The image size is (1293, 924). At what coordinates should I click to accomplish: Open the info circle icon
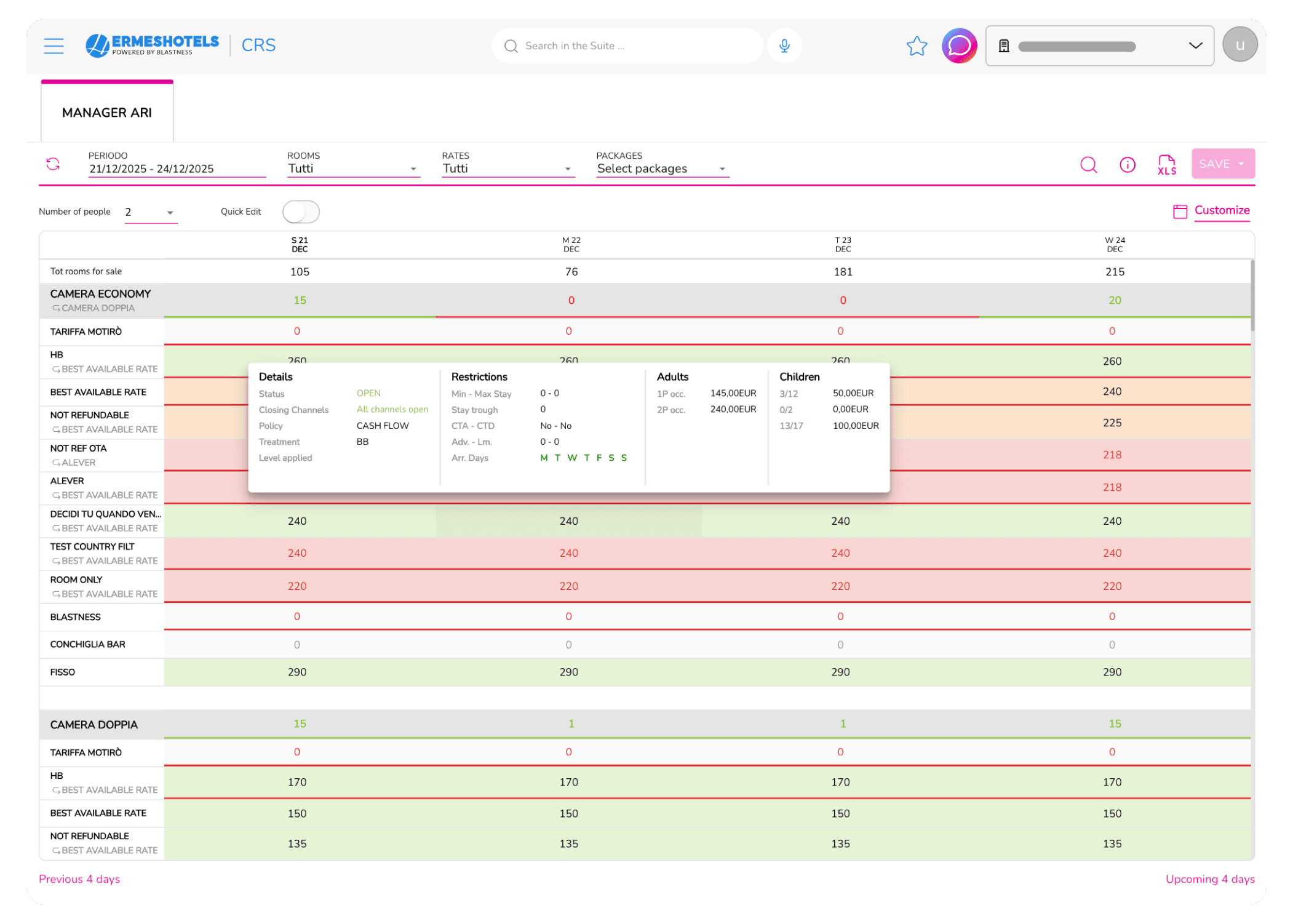click(1127, 165)
